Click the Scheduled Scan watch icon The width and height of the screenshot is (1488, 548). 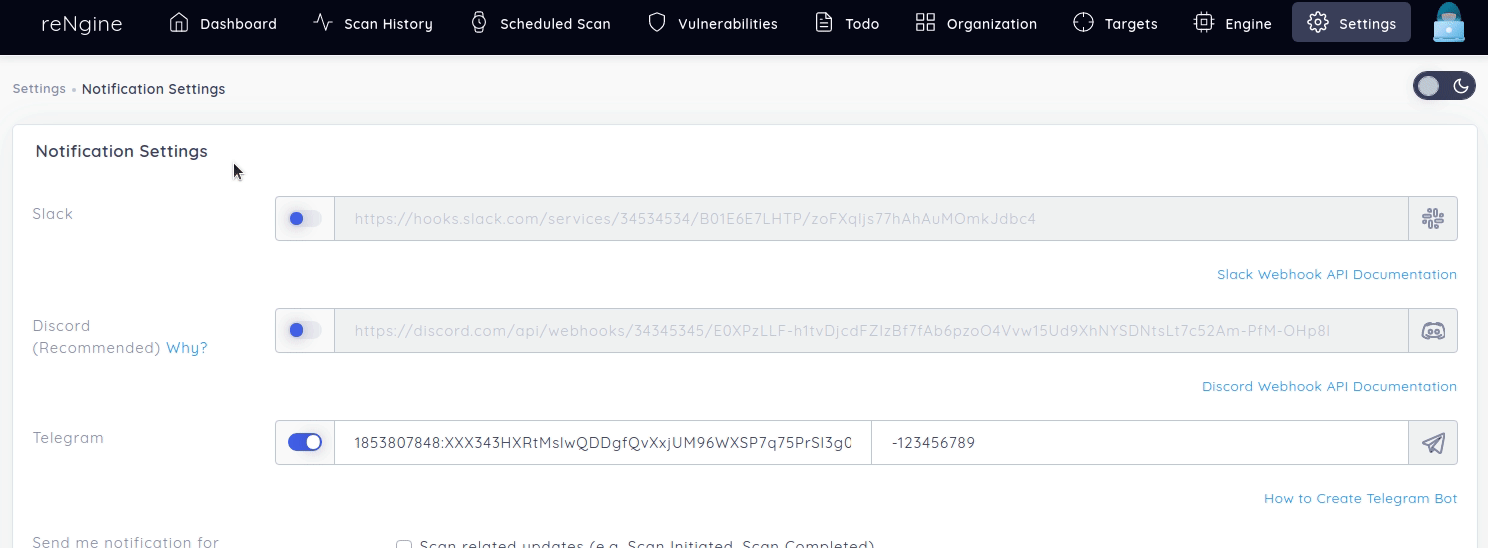479,22
